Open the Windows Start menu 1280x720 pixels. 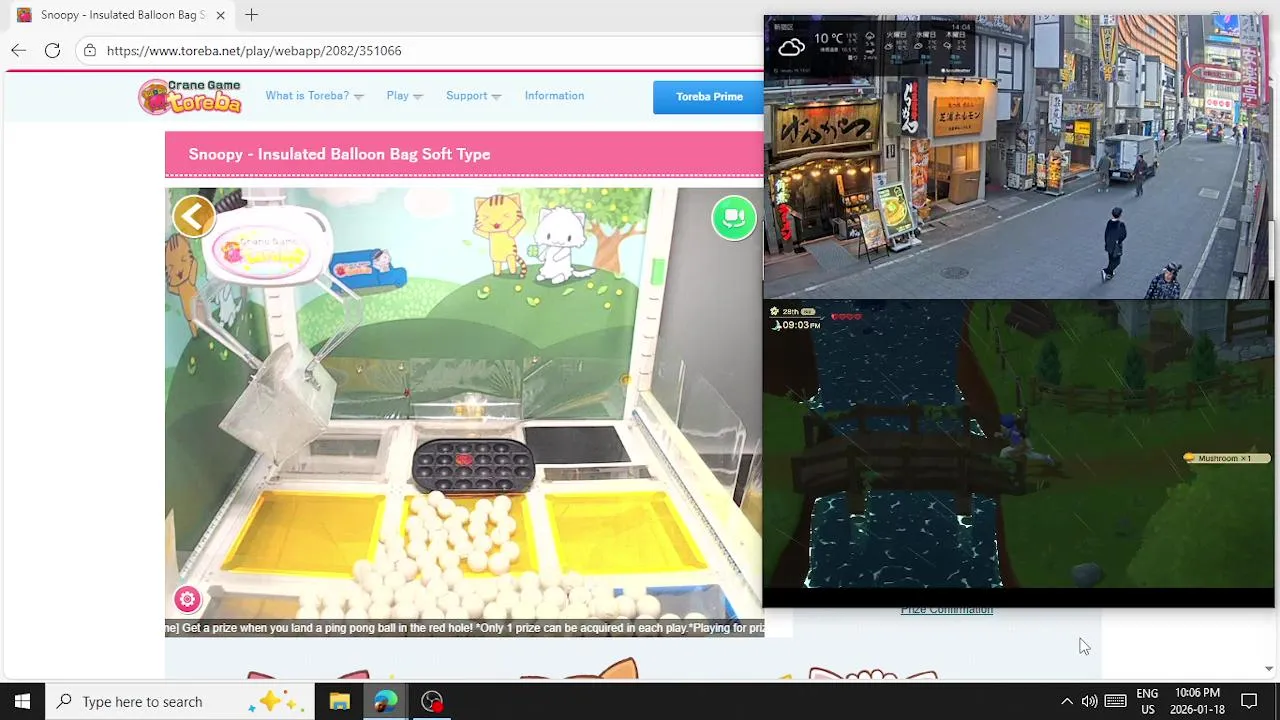click(22, 701)
